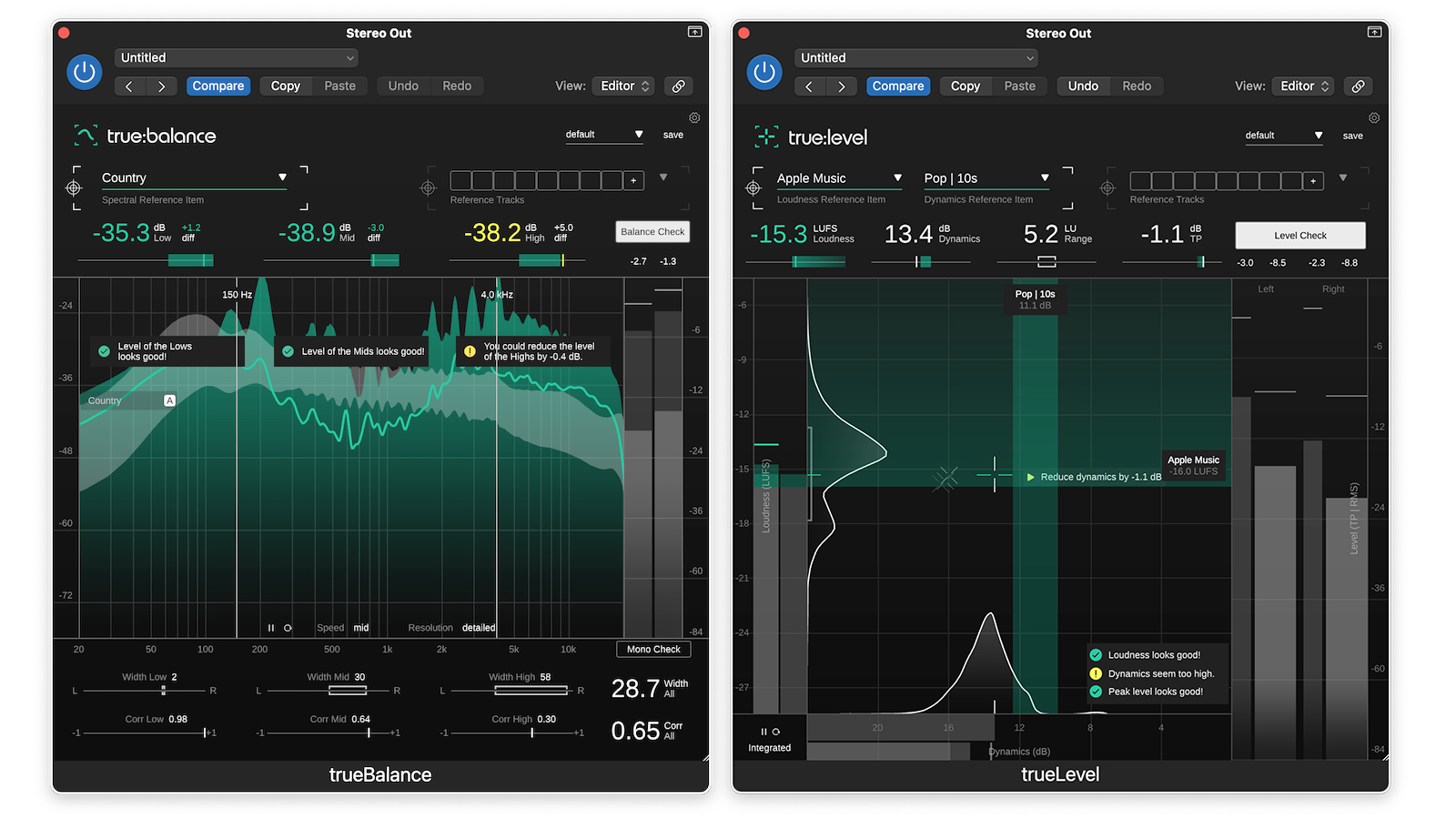1456x819 pixels.
Task: Click the plus to add a reference track
Action: tap(633, 180)
